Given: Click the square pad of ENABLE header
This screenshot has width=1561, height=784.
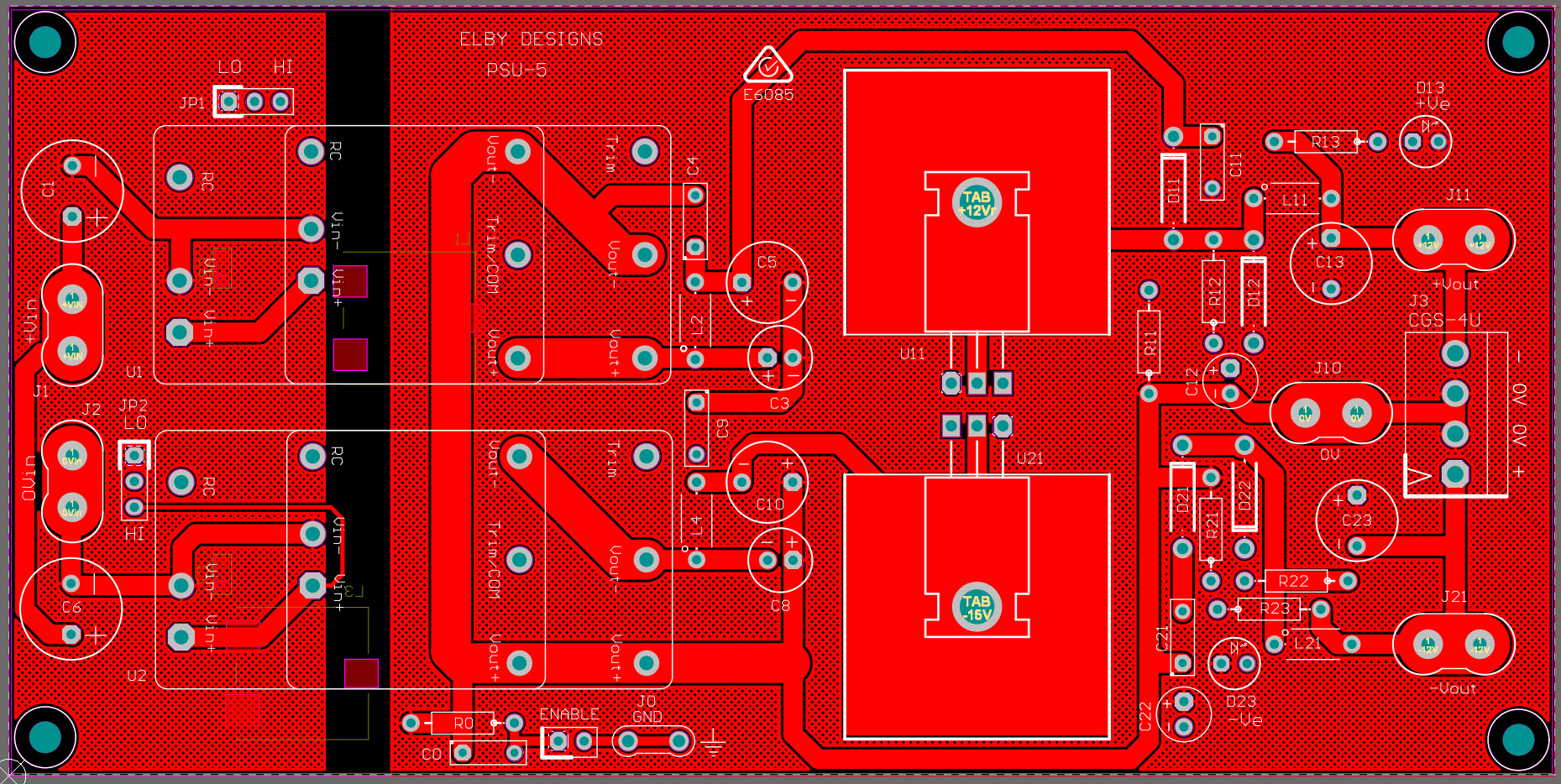Looking at the screenshot, I should pyautogui.click(x=558, y=741).
